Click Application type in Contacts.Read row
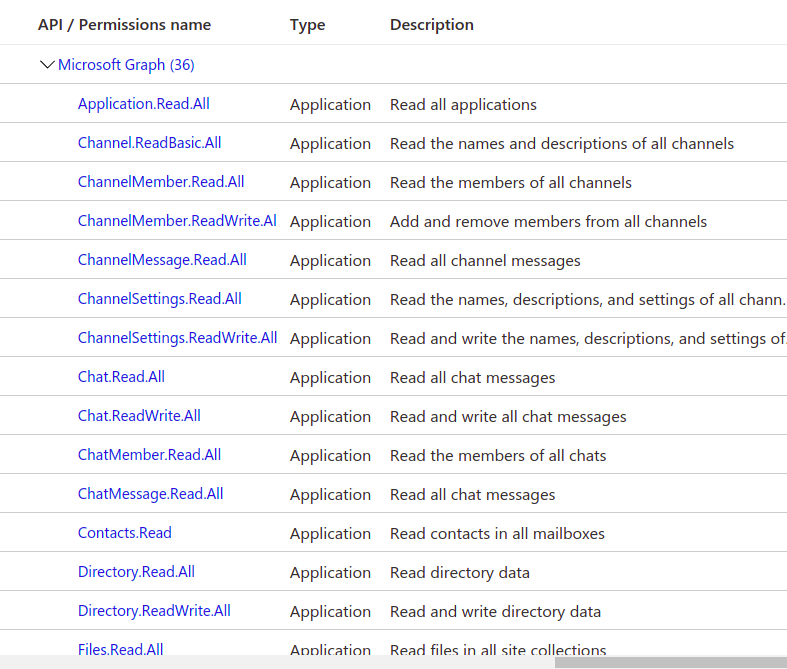787x669 pixels. tap(330, 533)
